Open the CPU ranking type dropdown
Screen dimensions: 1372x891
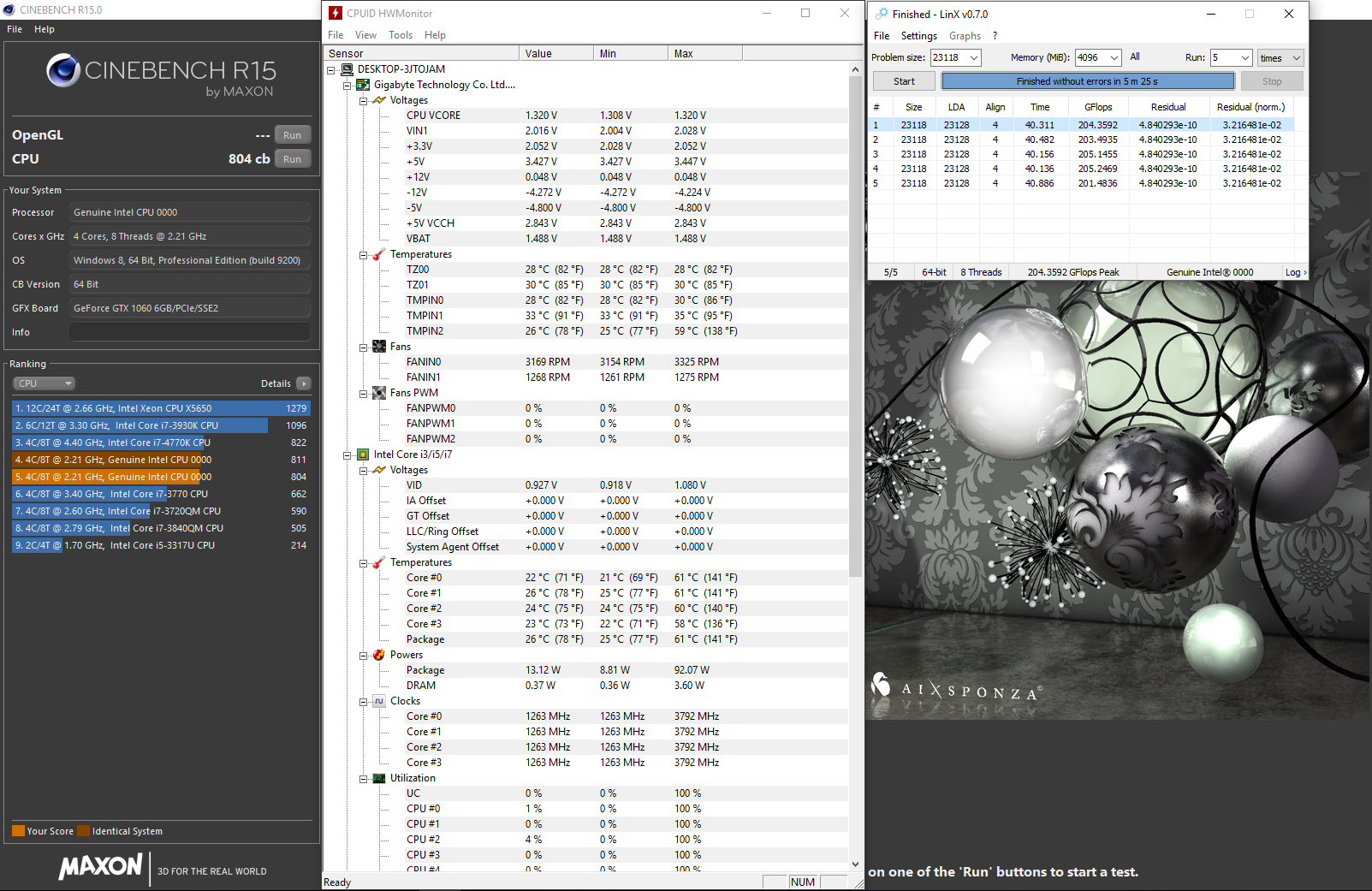click(45, 383)
